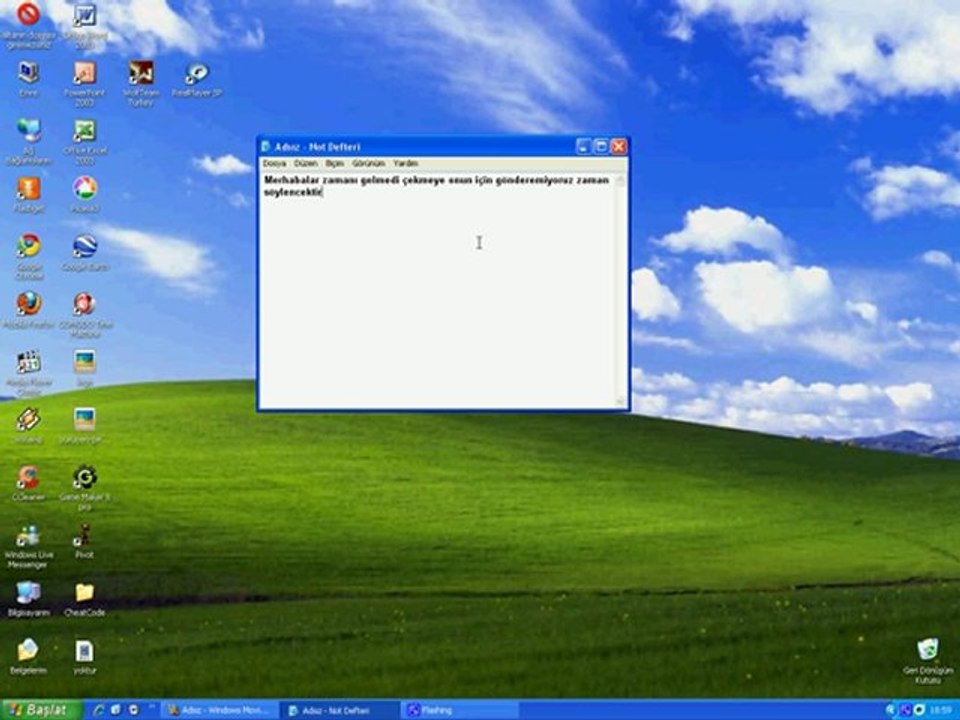This screenshot has height=720, width=960.
Task: Click the taskbar clock
Action: coord(942,710)
